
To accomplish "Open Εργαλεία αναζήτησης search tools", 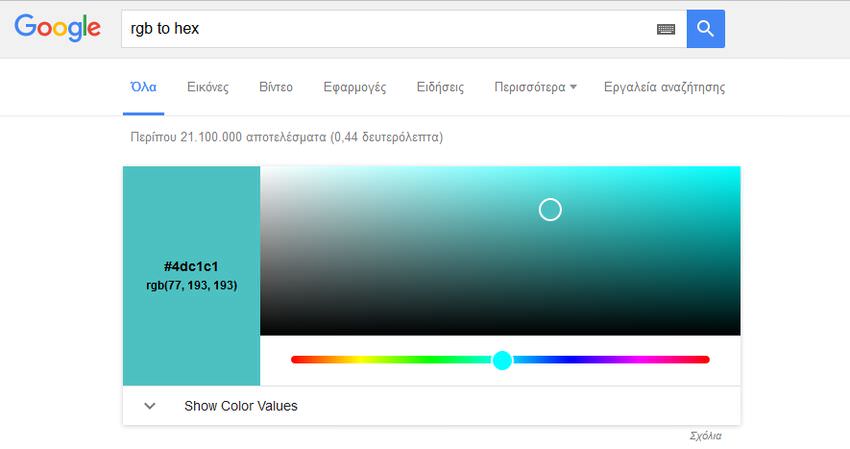I will pos(664,87).
